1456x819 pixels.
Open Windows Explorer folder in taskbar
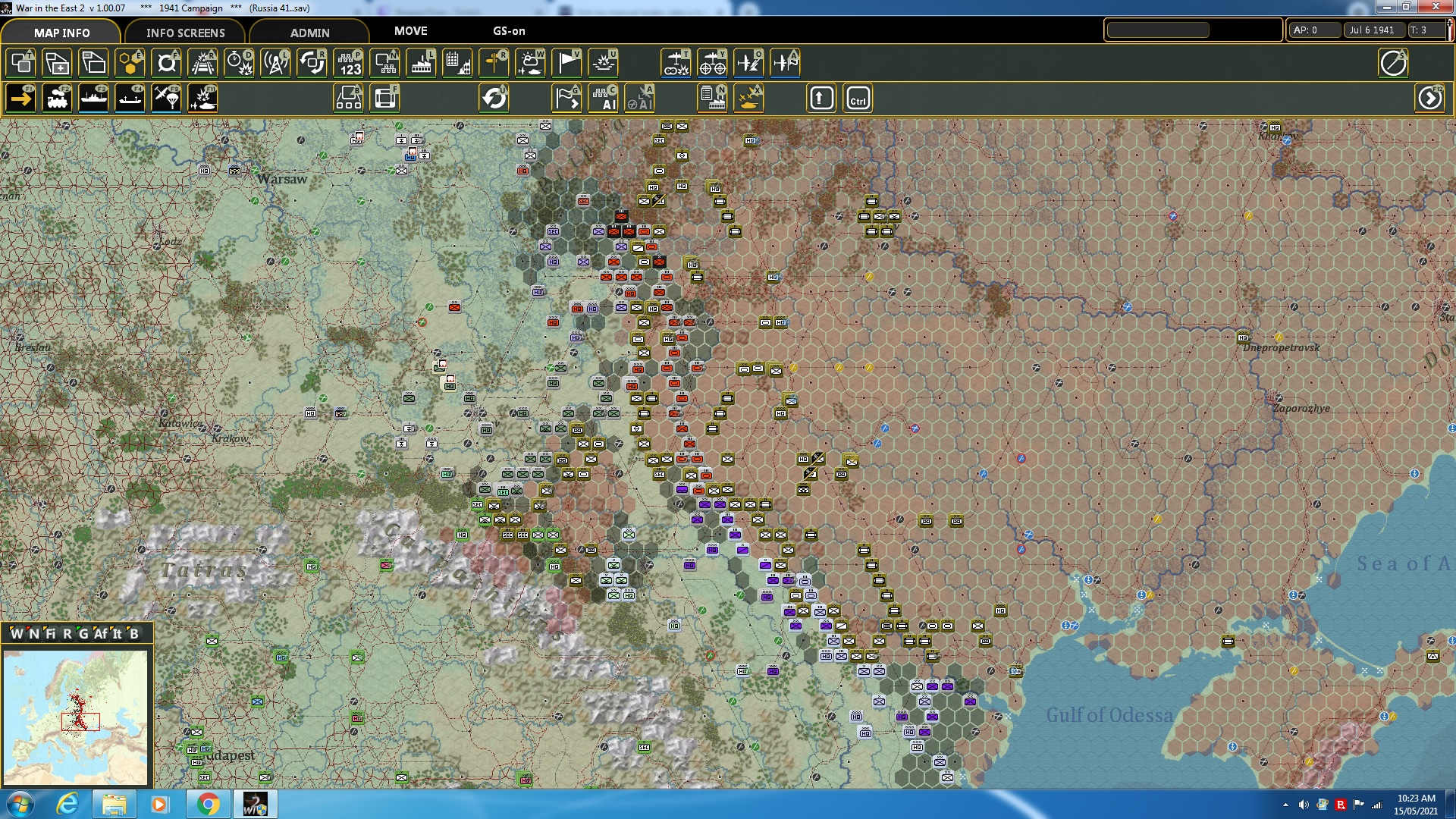tap(114, 804)
